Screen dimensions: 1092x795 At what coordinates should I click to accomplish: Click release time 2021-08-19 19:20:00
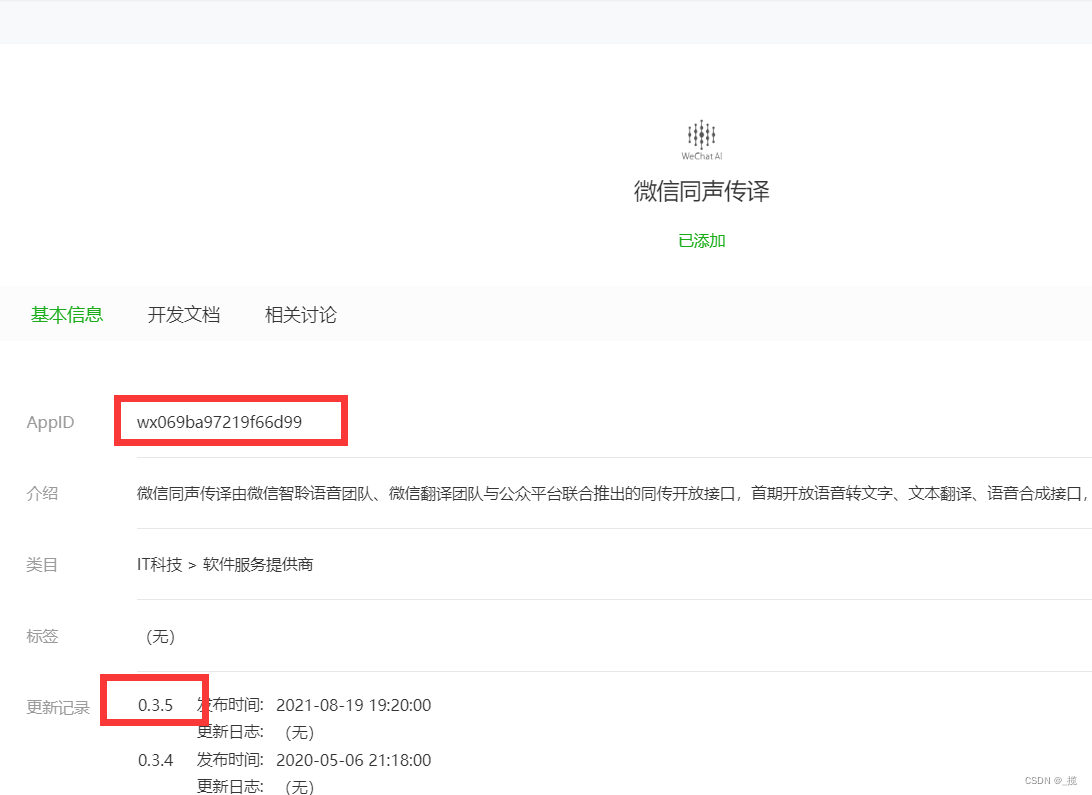[354, 705]
